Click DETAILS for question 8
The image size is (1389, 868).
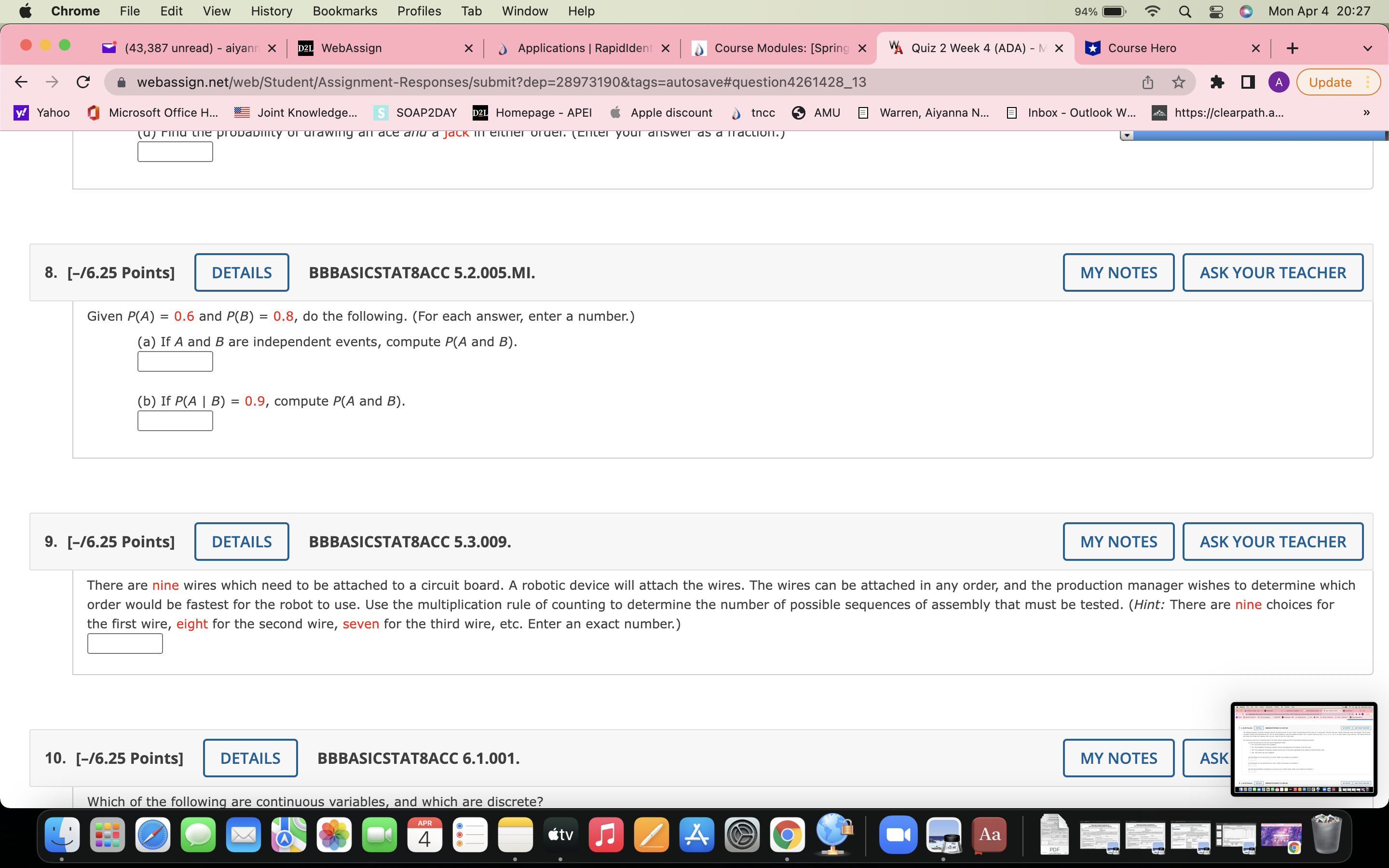coord(241,272)
